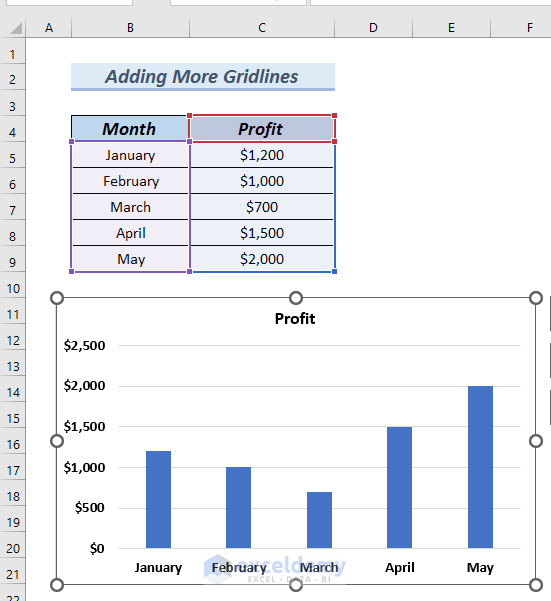Select row 7 header
The image size is (551, 601).
coord(13,210)
